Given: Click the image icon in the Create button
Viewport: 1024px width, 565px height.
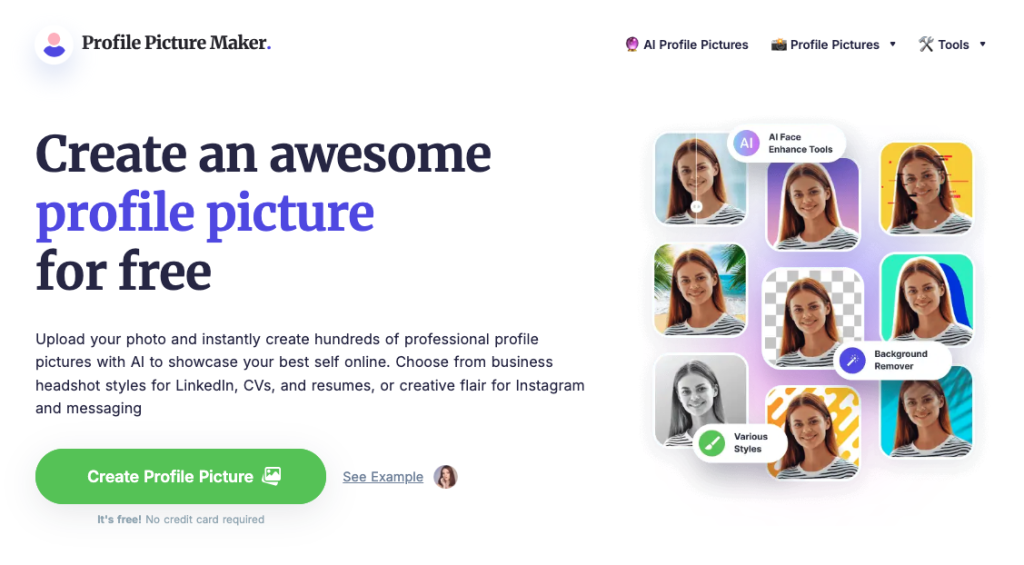Looking at the screenshot, I should [272, 476].
